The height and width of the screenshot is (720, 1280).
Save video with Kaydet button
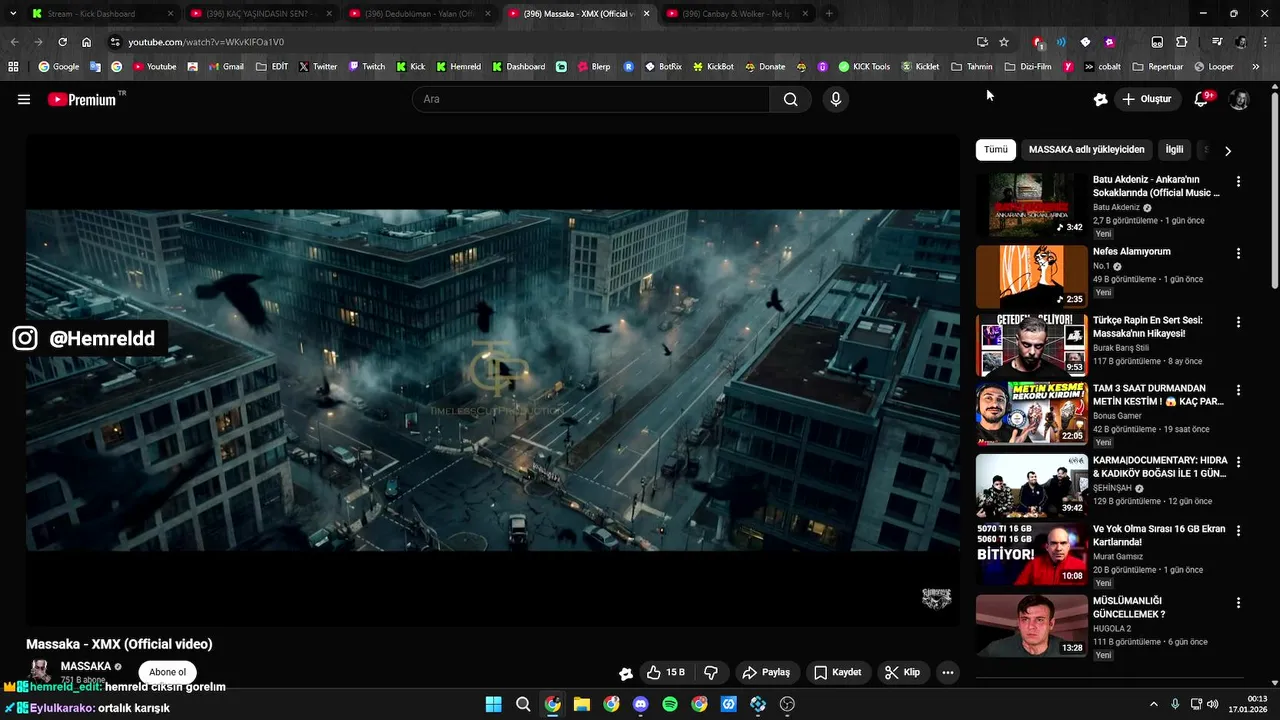[837, 672]
